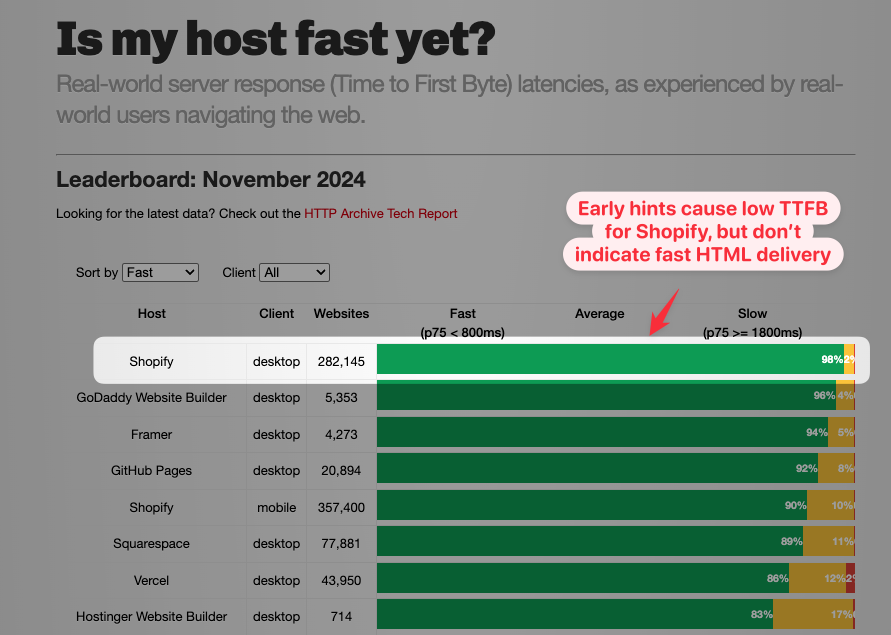
Task: Click the GitHub Pages host name
Action: click(x=152, y=470)
